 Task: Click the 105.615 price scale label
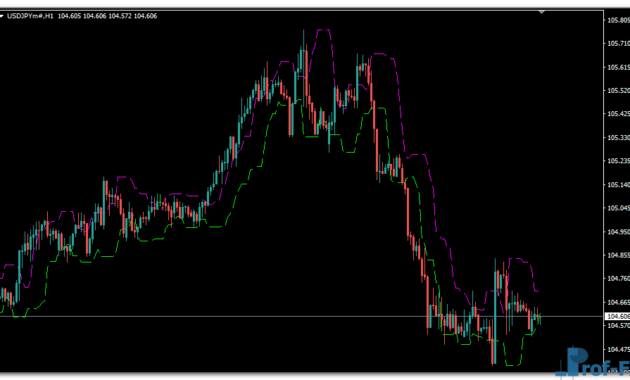[x=618, y=67]
